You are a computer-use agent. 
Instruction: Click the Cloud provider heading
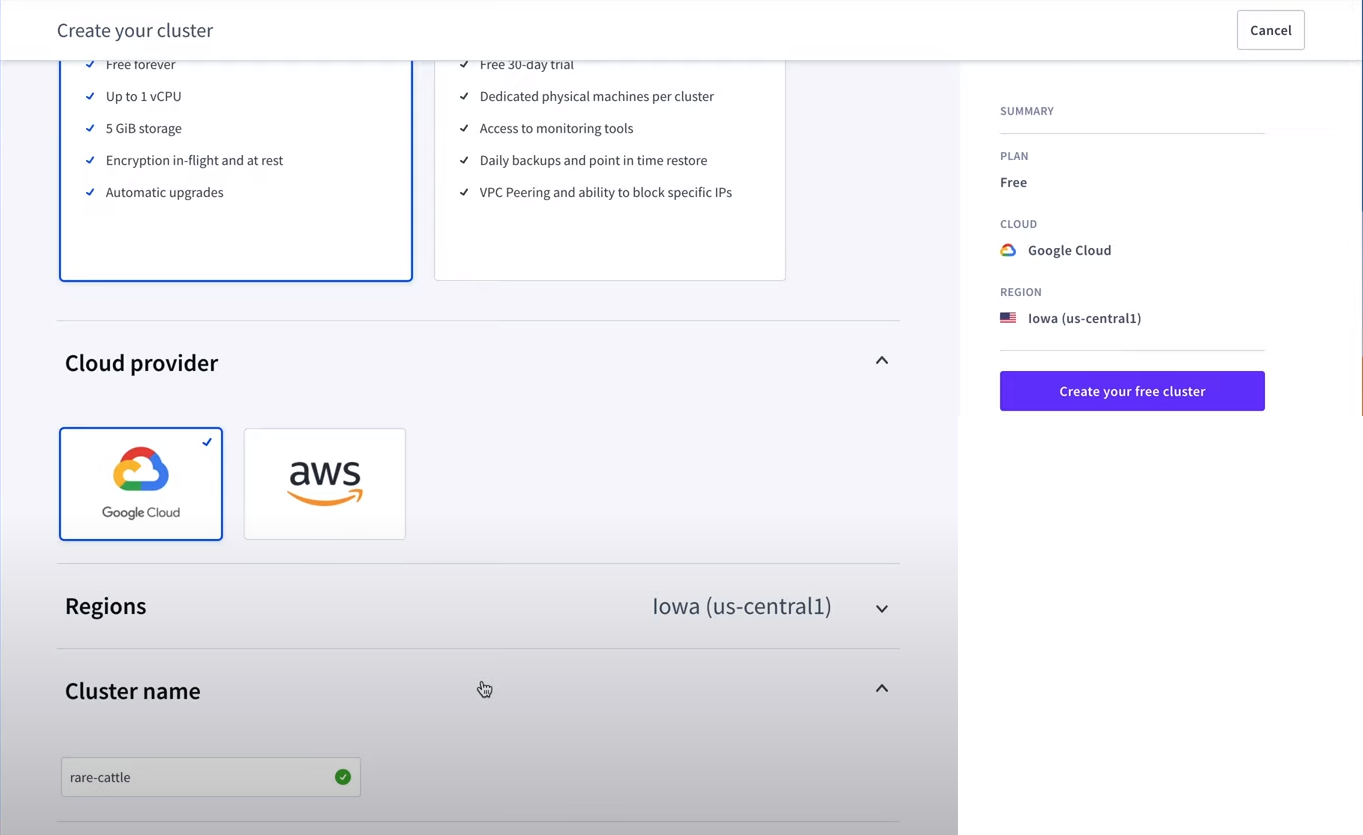[x=142, y=363]
